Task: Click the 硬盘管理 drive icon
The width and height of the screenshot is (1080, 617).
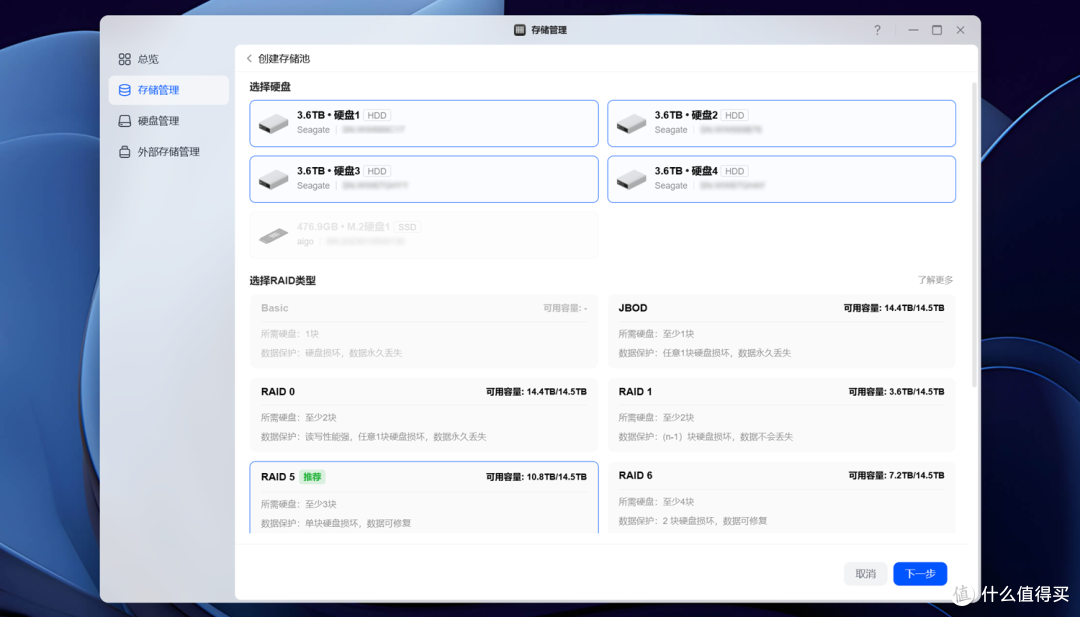Action: 125,121
